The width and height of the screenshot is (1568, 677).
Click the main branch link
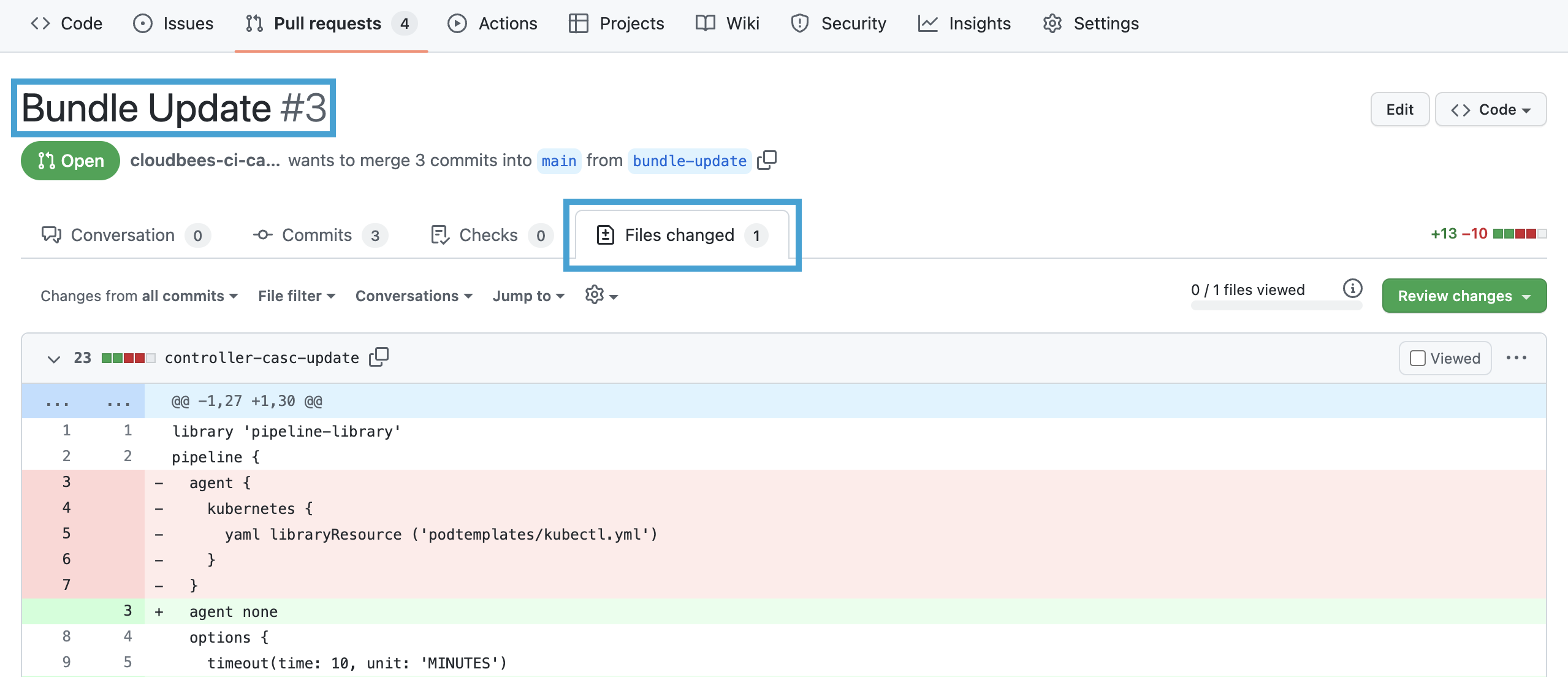(x=558, y=161)
